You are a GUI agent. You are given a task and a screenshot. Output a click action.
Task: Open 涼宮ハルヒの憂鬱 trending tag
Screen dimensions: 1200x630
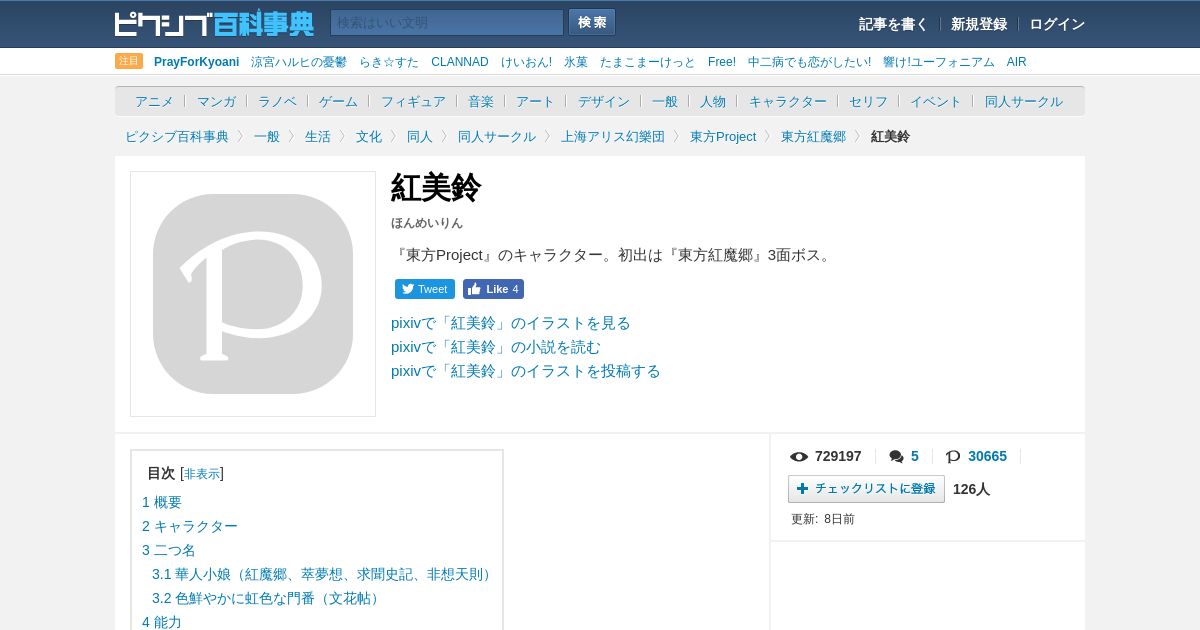coord(299,62)
